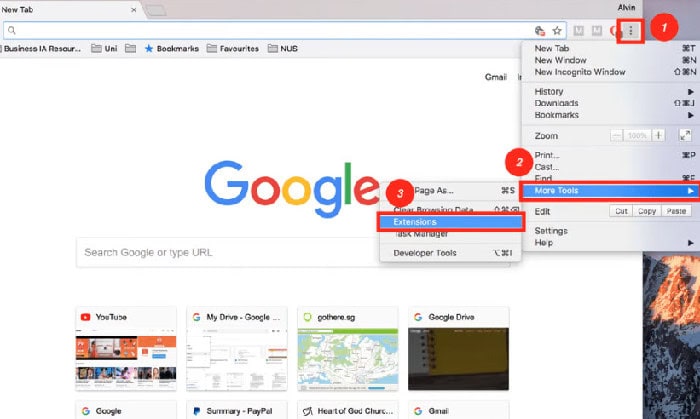Open the Gmail shortcut tile at bottom
Viewport: 700px width, 419px height.
point(458,411)
